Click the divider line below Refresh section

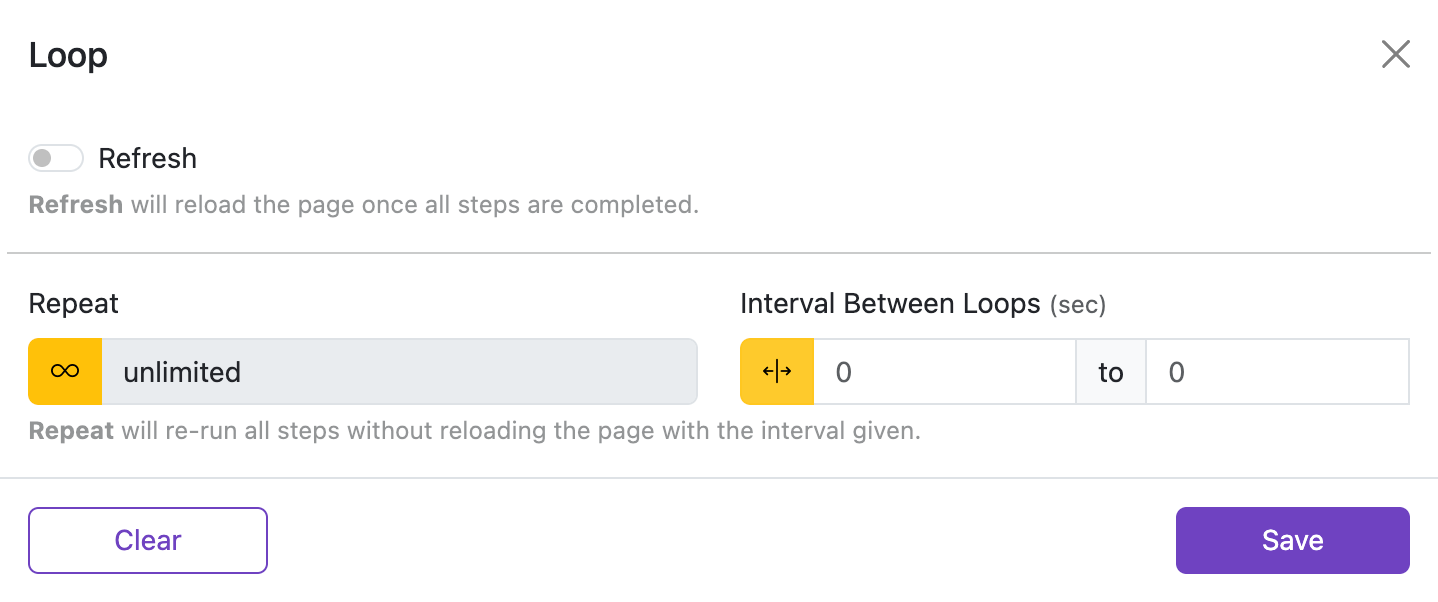pos(719,253)
